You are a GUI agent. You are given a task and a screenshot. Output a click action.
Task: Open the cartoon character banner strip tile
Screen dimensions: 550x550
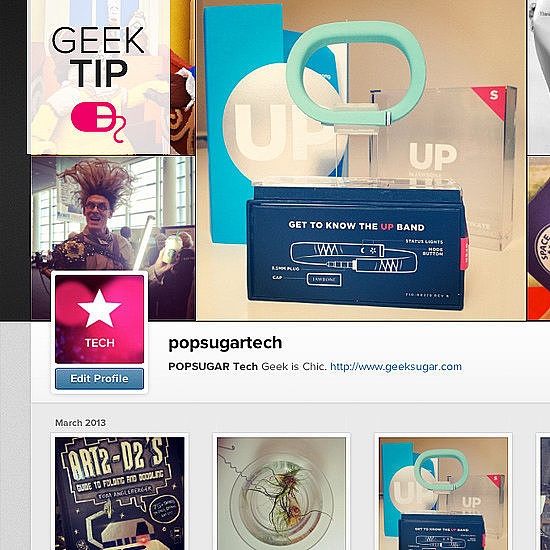pos(182,77)
